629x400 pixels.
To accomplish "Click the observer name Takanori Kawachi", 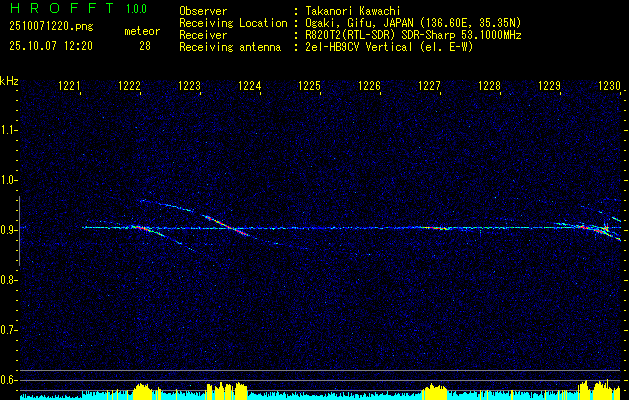I will click(353, 11).
